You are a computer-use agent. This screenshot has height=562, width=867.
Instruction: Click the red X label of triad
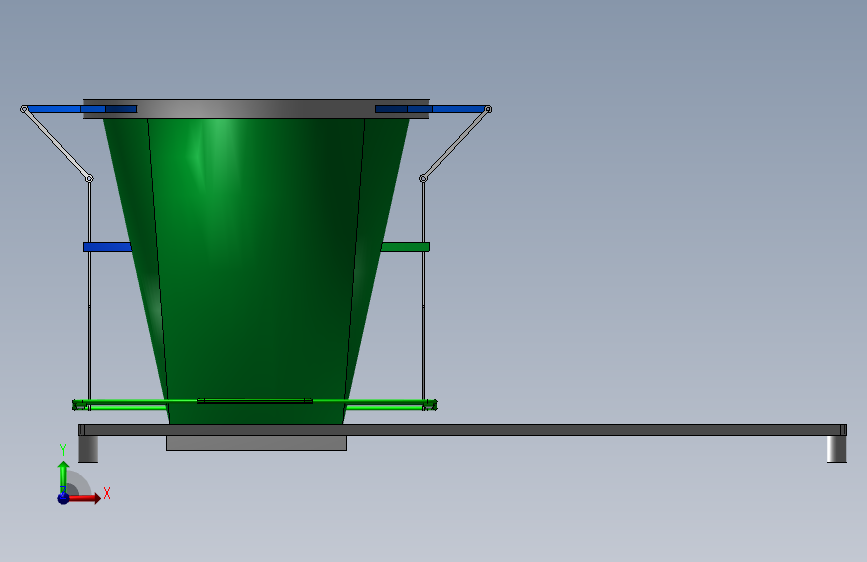[x=107, y=493]
